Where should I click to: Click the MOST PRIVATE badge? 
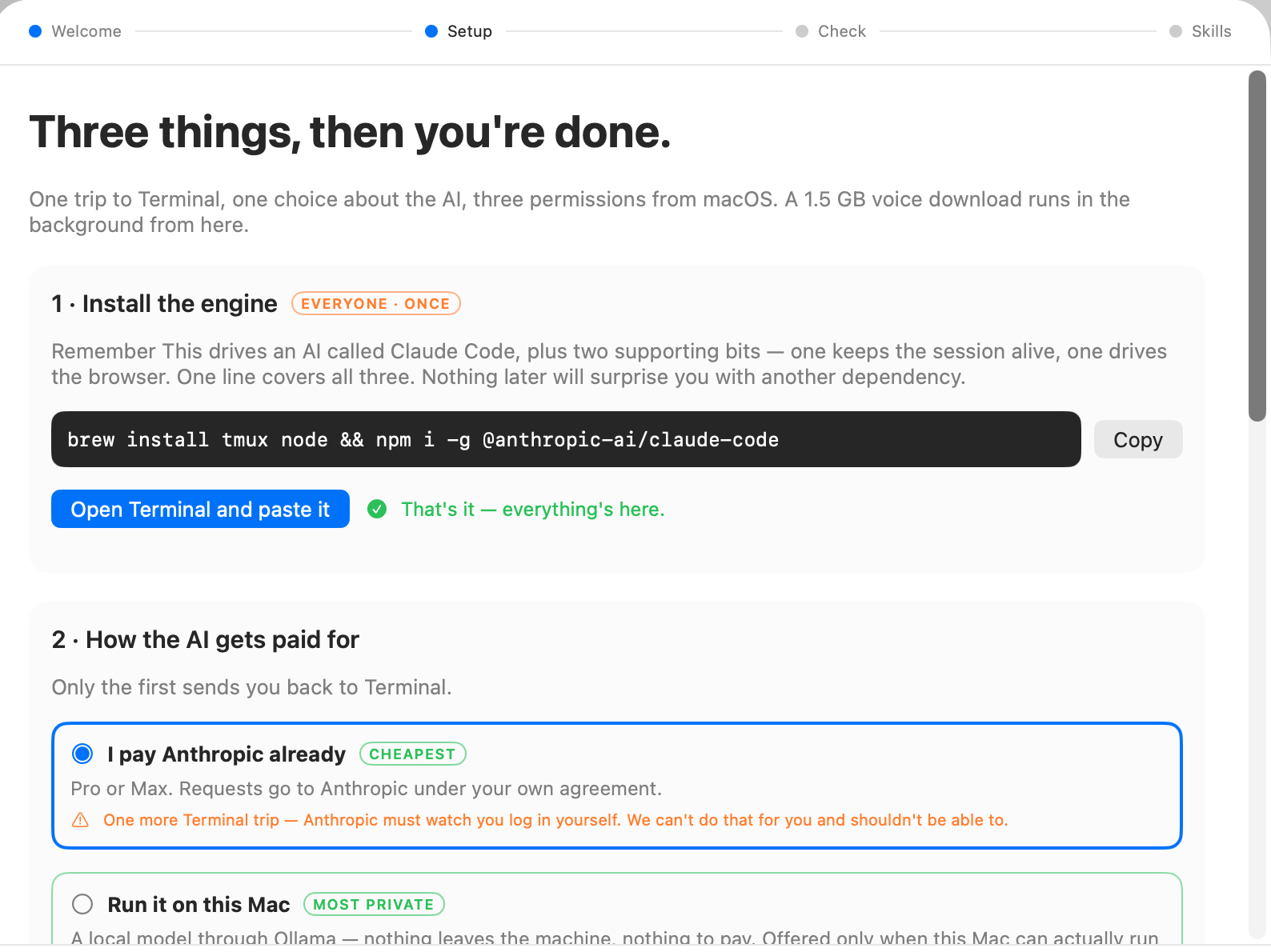tap(374, 904)
